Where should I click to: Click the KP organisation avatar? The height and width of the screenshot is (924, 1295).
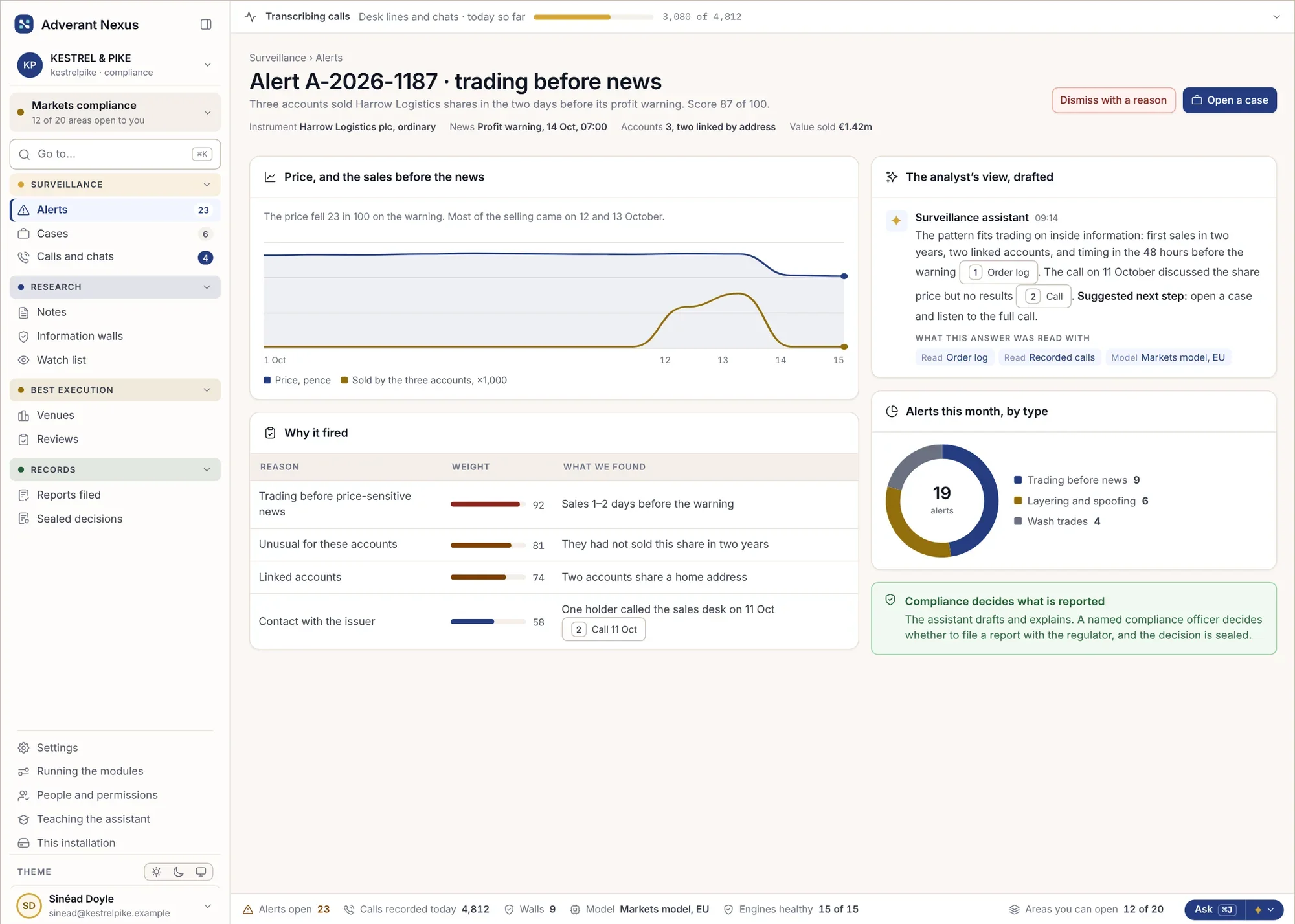point(30,65)
